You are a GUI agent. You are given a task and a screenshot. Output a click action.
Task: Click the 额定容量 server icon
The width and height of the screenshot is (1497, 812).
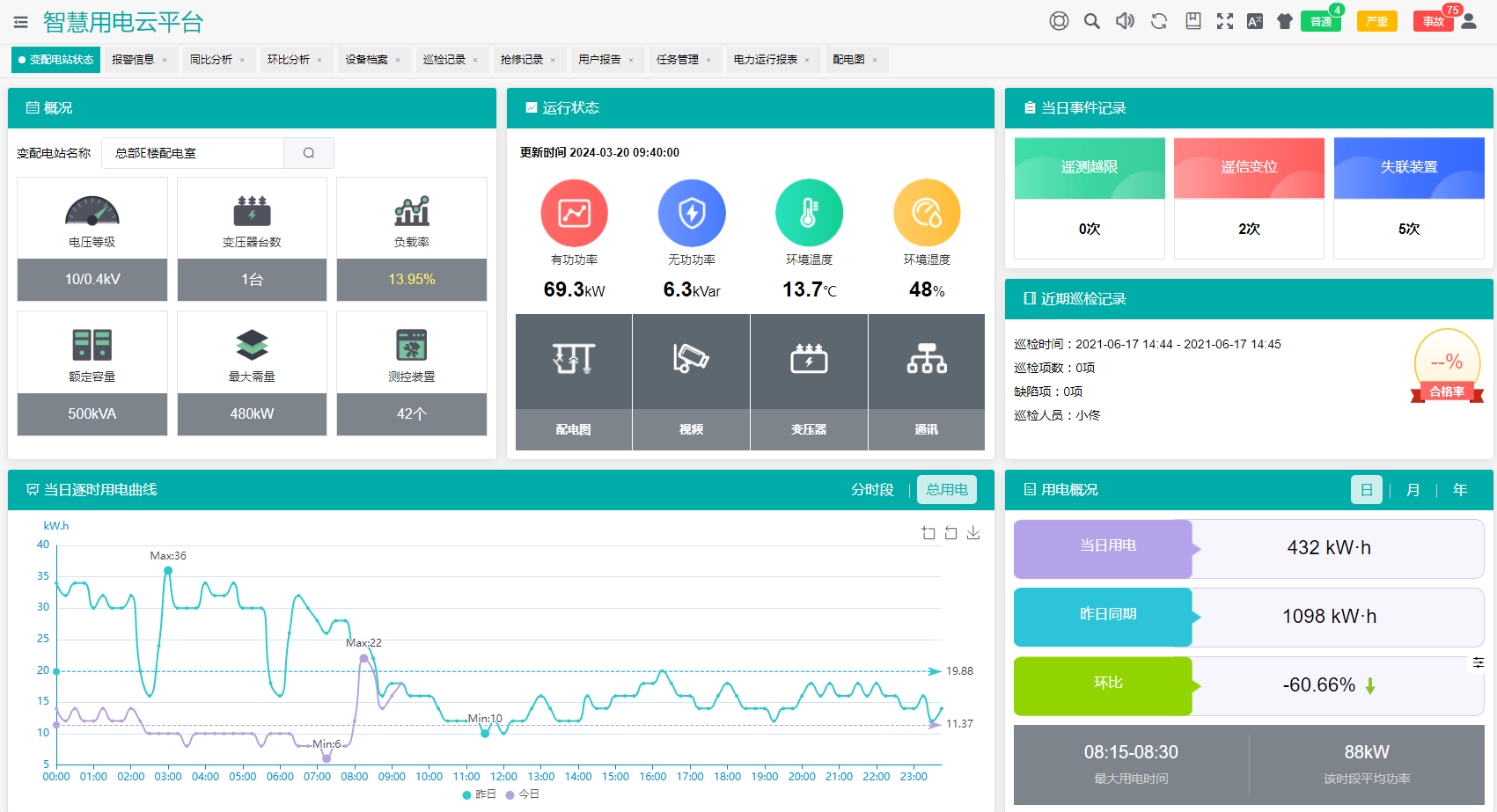(92, 345)
